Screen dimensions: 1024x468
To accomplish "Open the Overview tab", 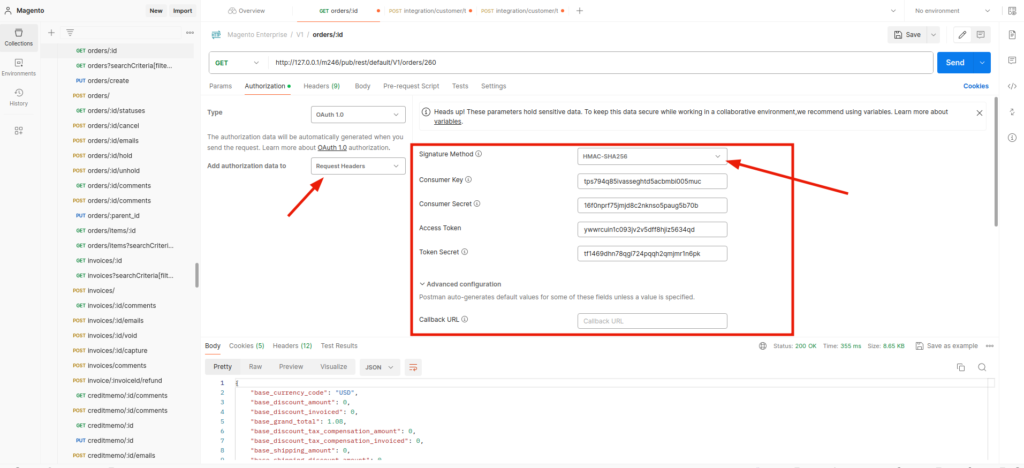I will click(x=247, y=10).
